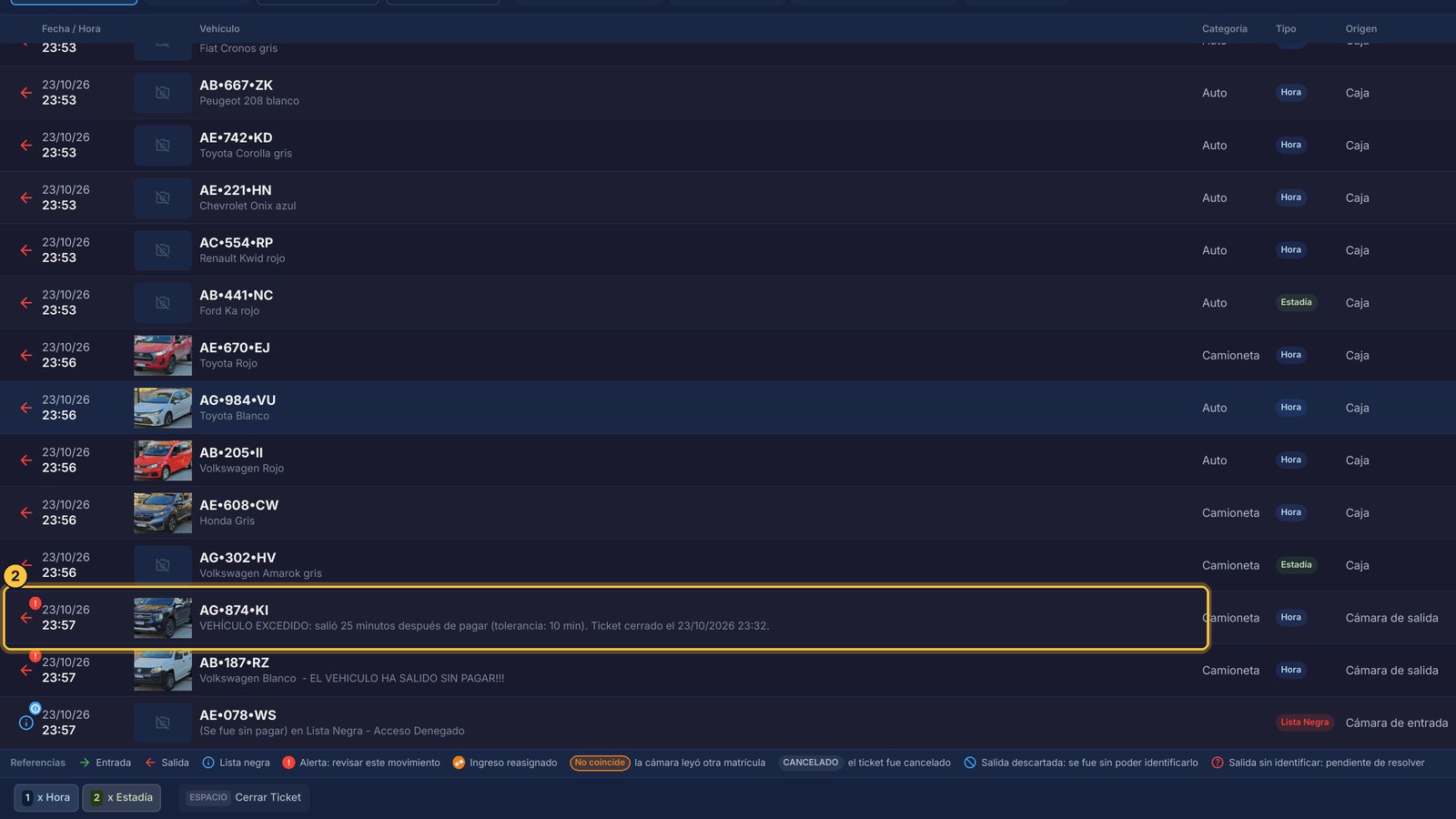Click the Alerta exclamation icon in the legend

tap(288, 763)
